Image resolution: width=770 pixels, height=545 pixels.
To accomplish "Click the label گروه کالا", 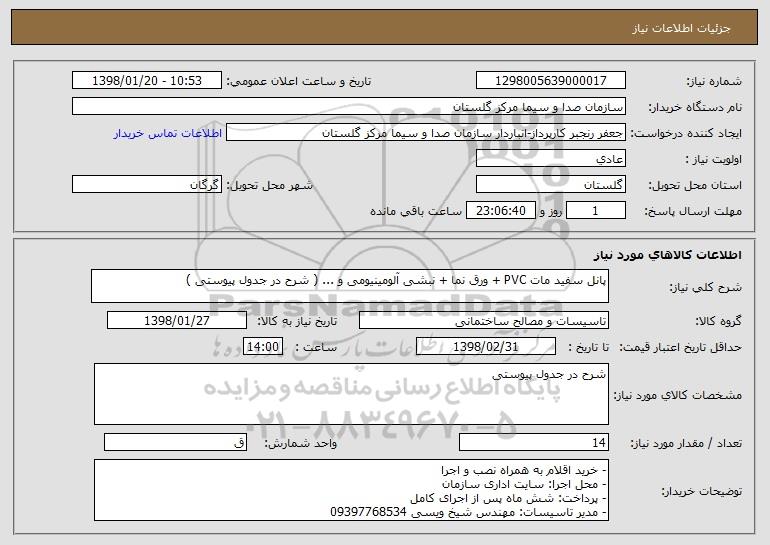I will tap(719, 321).
